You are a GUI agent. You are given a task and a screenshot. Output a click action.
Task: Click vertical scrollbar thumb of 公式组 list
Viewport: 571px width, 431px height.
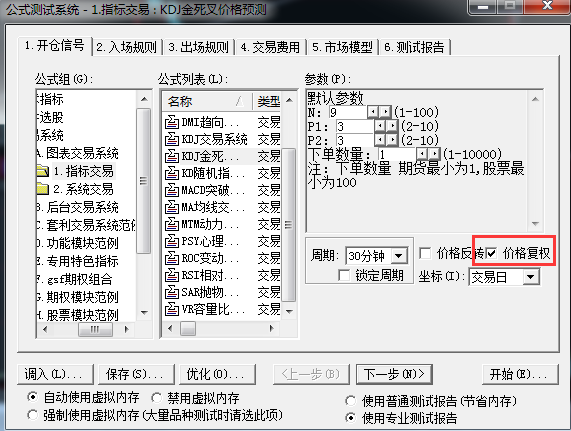(x=144, y=181)
